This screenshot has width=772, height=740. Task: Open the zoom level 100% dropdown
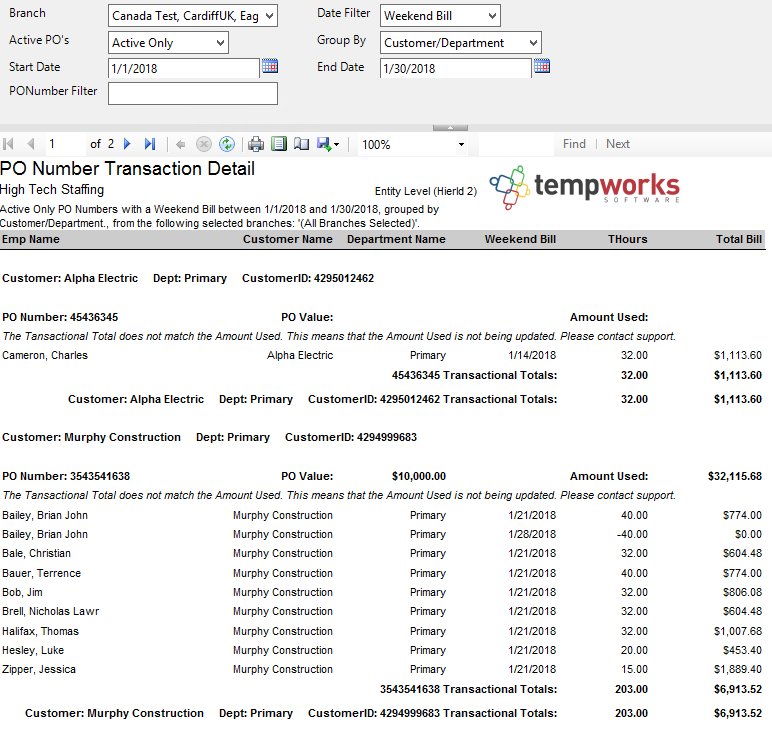pos(461,144)
